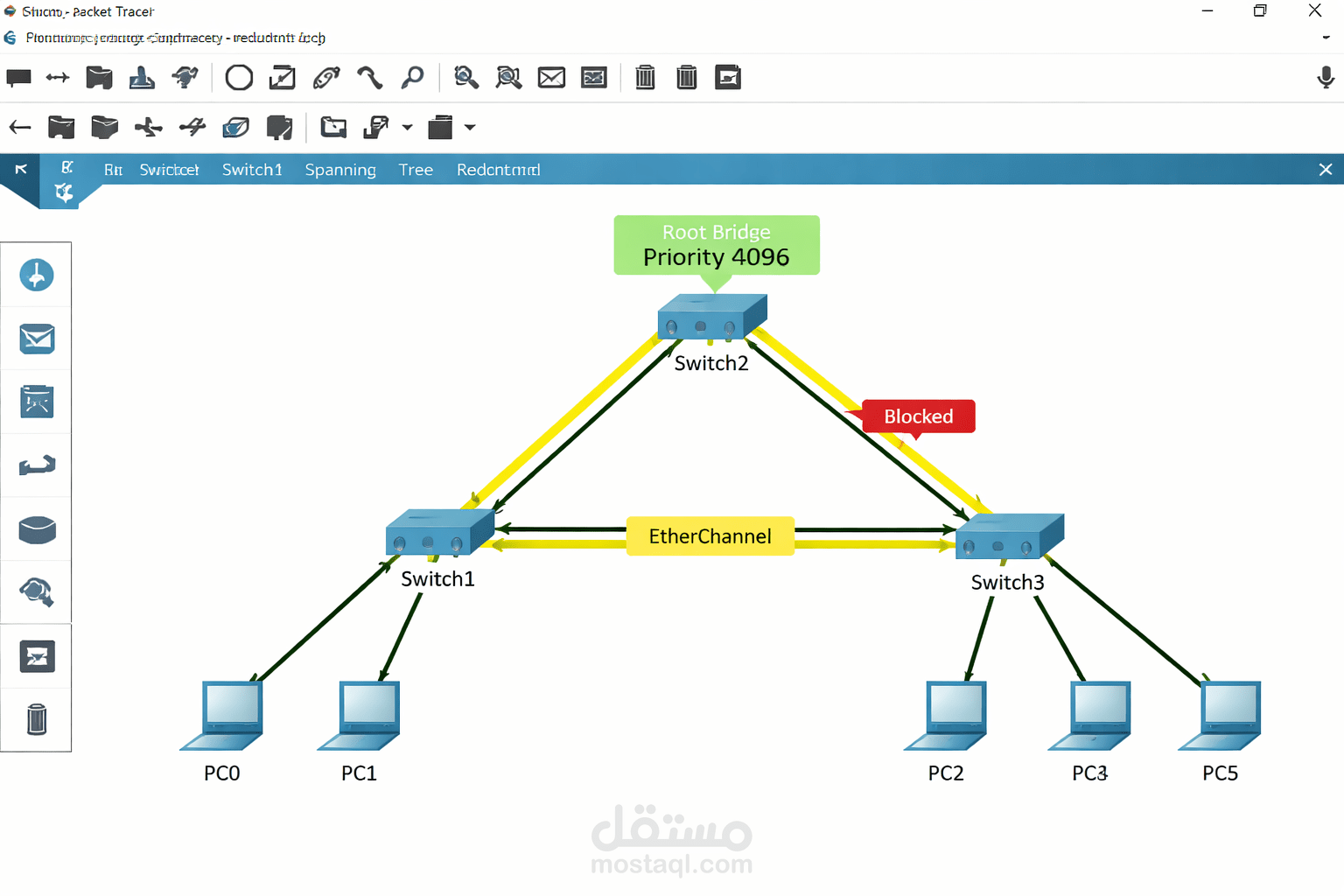
Task: Open the dropdown beside the container icon
Action: [x=470, y=128]
